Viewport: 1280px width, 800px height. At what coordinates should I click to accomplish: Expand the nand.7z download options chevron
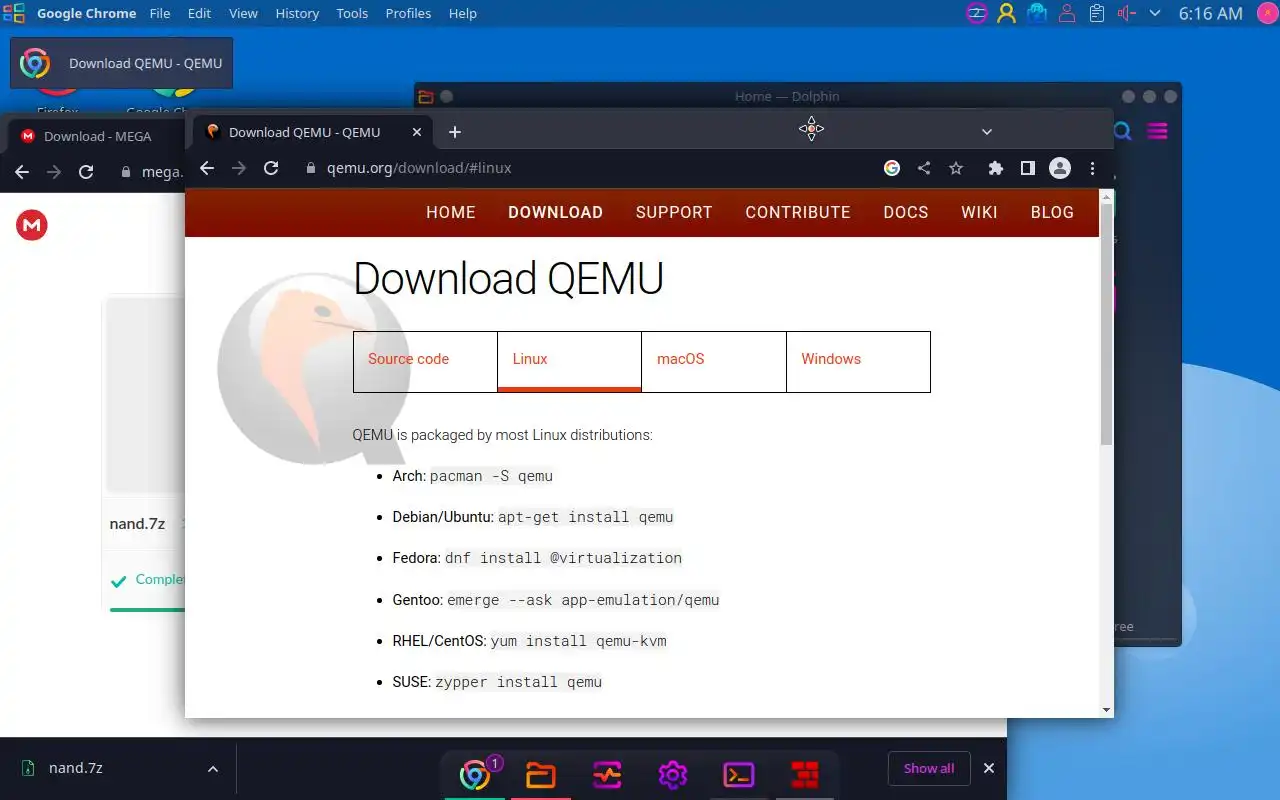tap(212, 769)
